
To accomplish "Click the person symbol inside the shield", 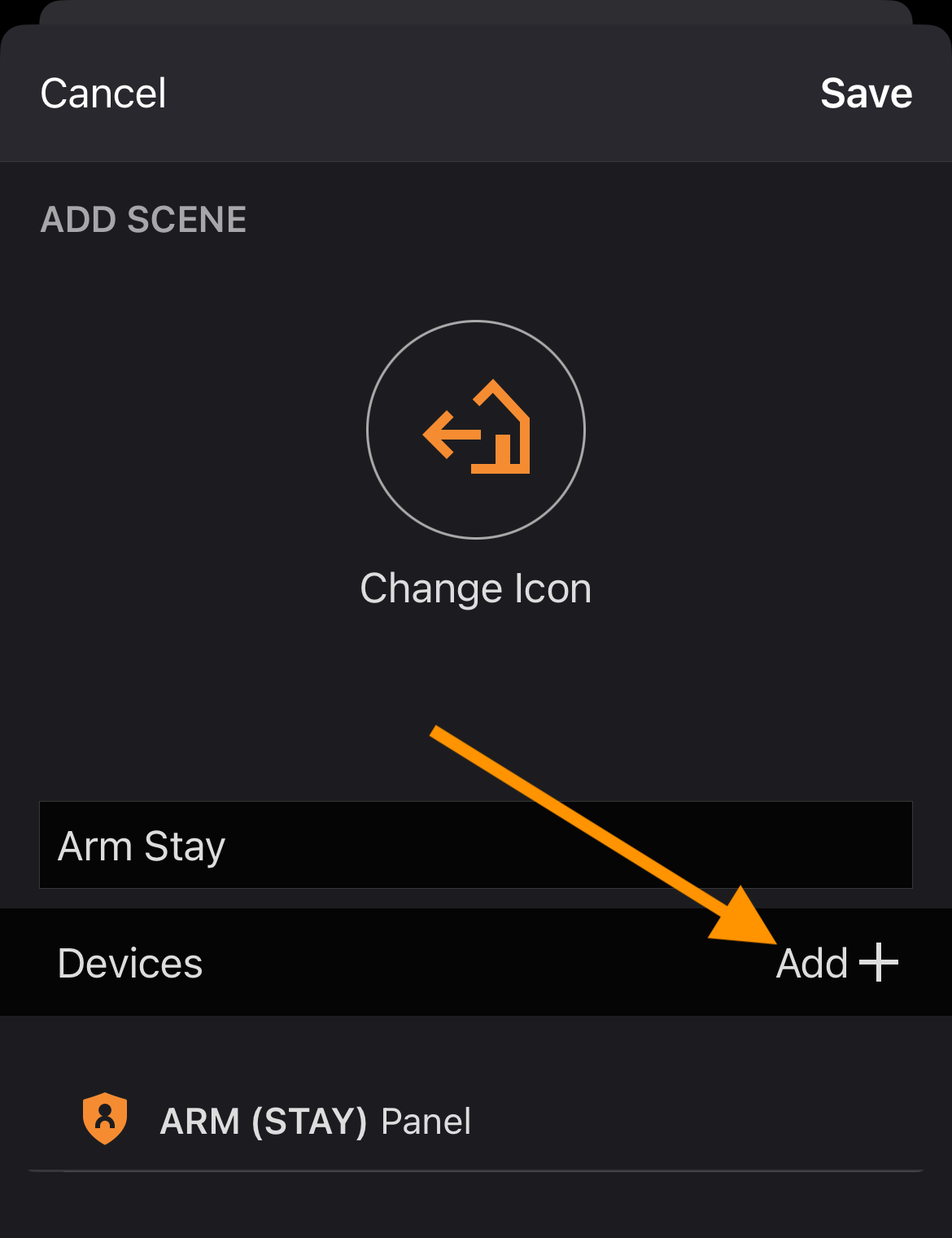I will (x=105, y=1116).
